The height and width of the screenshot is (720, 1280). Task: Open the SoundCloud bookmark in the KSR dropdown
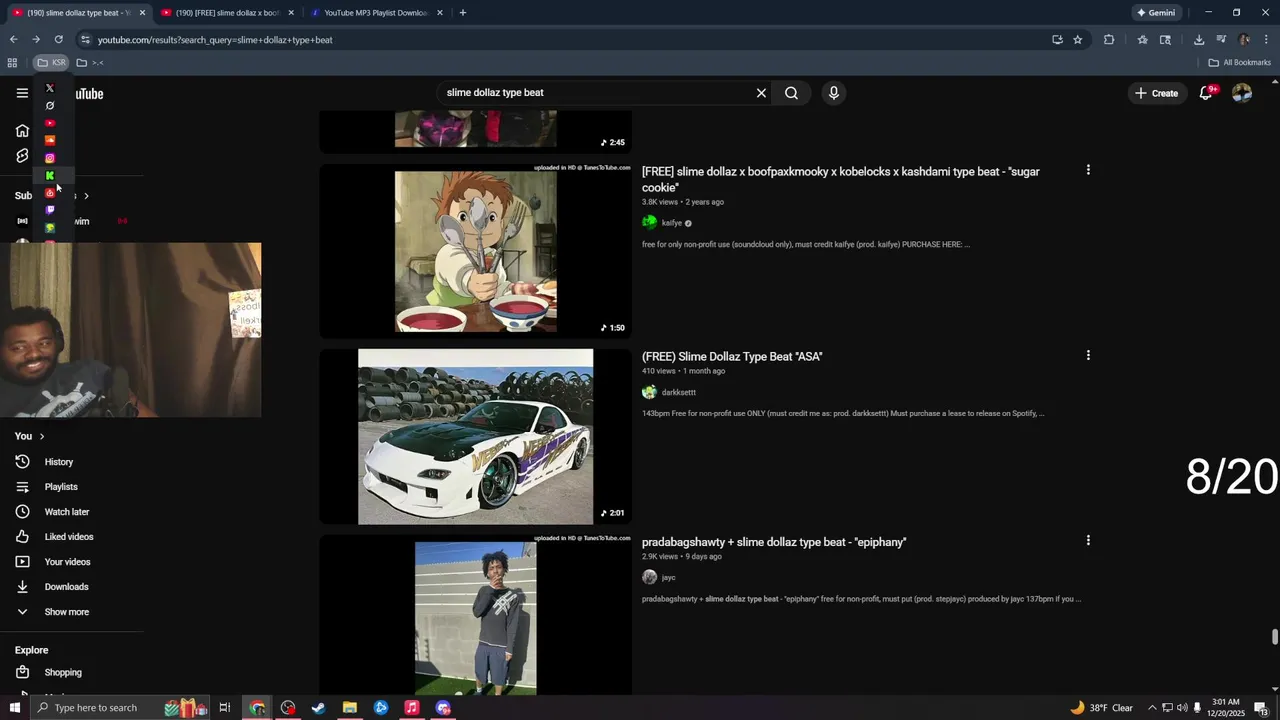[x=50, y=140]
